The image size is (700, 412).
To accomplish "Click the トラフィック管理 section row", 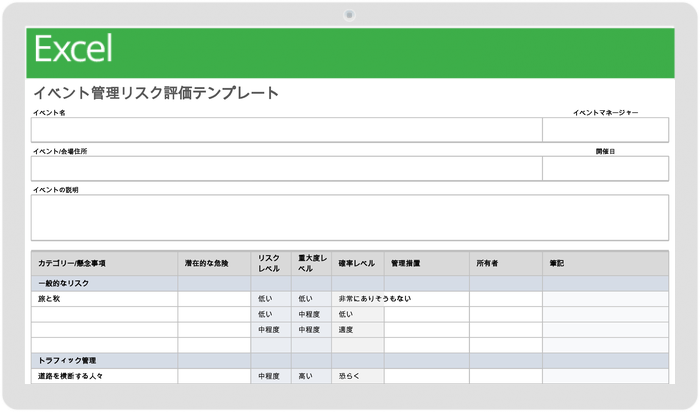I will tap(350, 361).
